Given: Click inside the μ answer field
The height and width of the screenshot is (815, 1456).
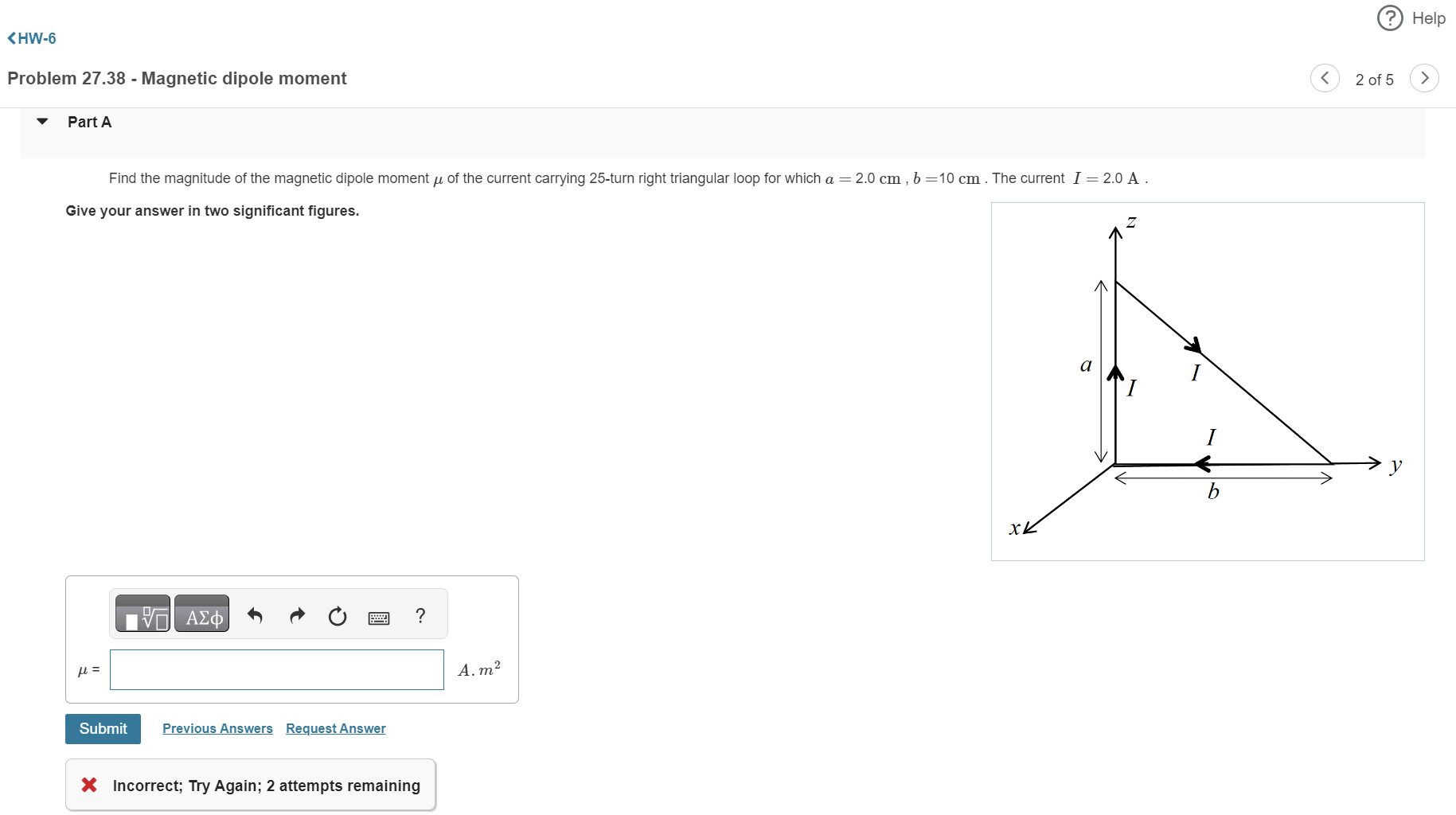Looking at the screenshot, I should 276,669.
